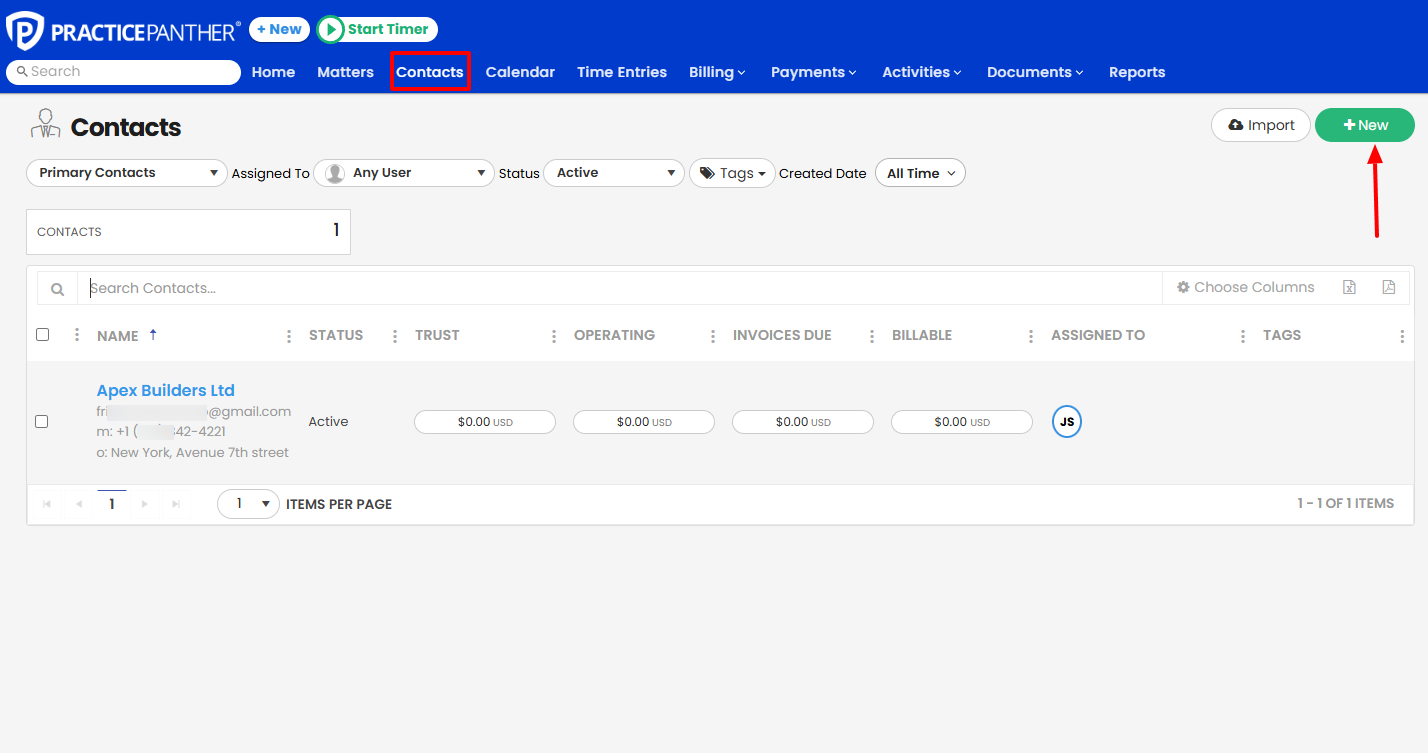The height and width of the screenshot is (753, 1428).
Task: Open the Calendar tab
Action: [x=520, y=71]
